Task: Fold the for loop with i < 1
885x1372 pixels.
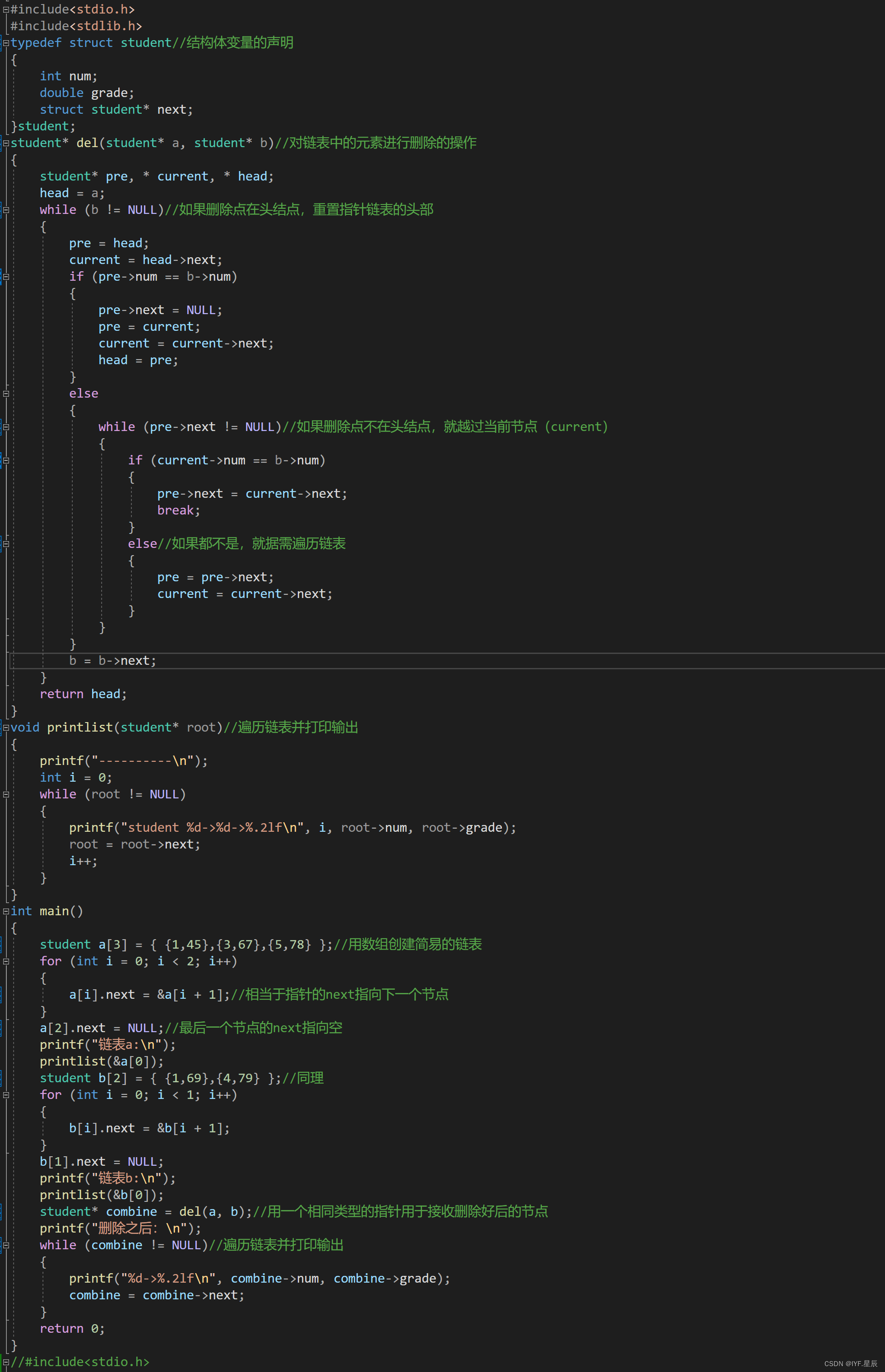Action: point(6,1096)
